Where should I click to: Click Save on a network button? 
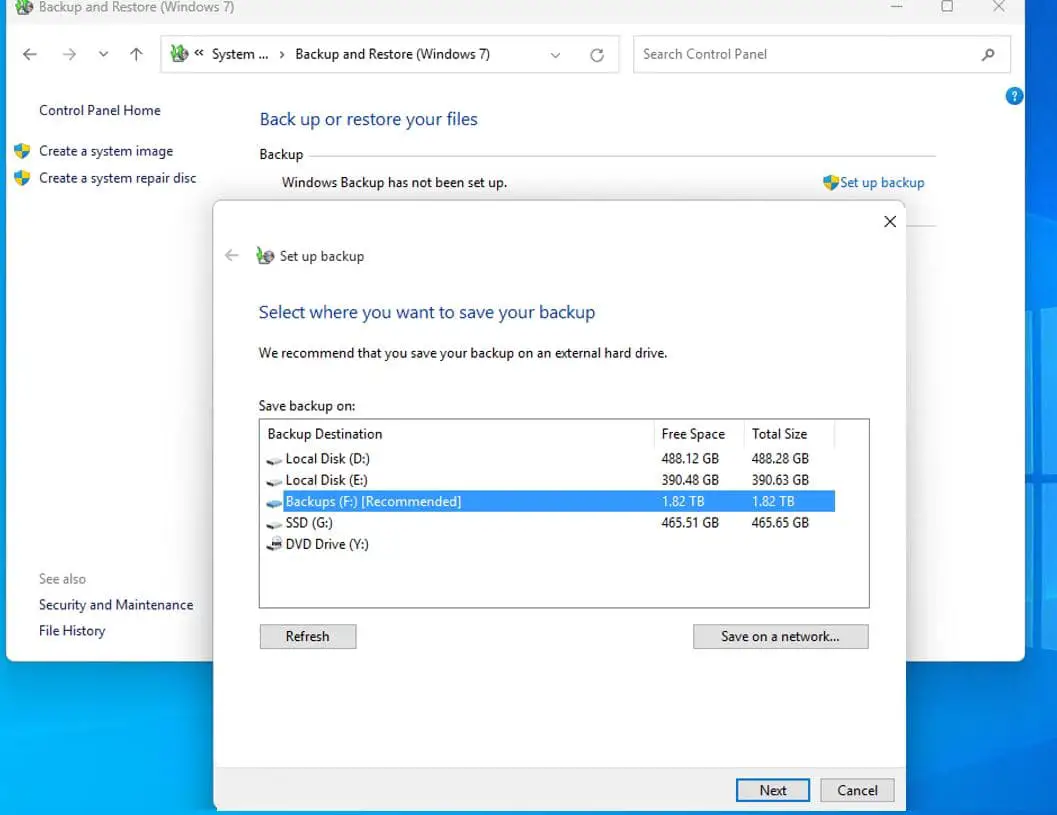[780, 636]
